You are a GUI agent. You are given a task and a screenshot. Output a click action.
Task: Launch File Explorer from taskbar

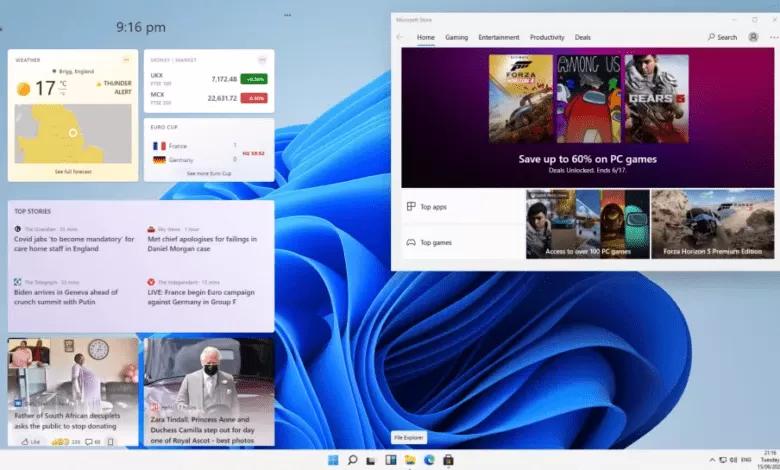pos(410,460)
